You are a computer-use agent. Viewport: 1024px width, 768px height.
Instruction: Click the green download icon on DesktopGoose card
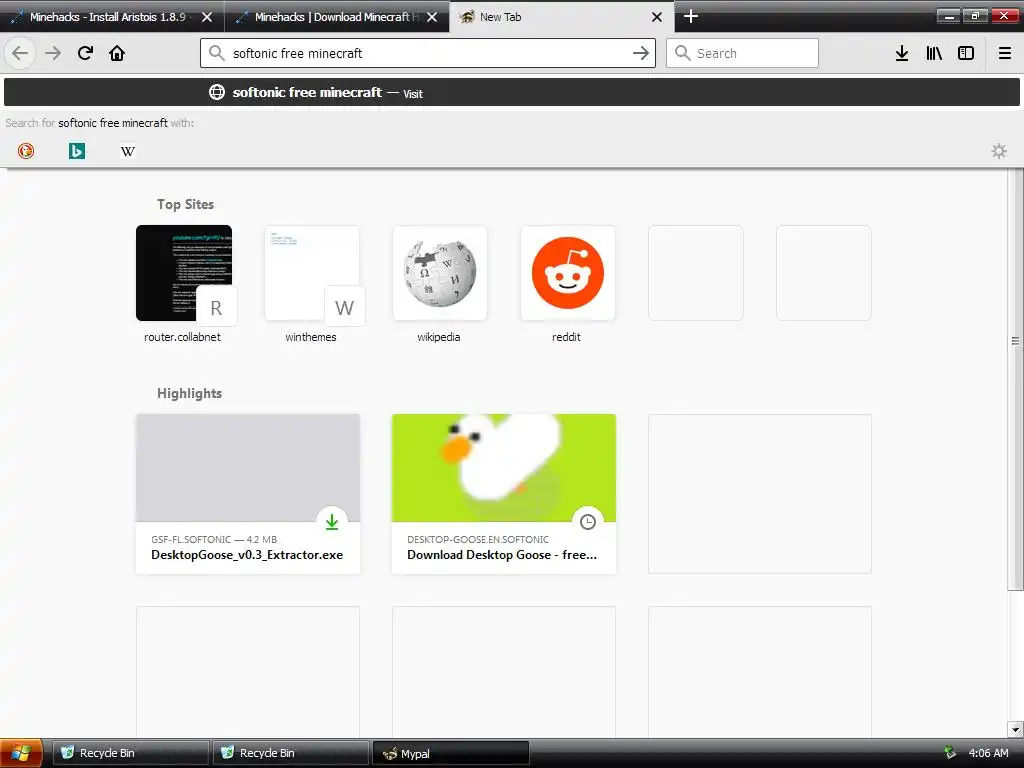(332, 521)
